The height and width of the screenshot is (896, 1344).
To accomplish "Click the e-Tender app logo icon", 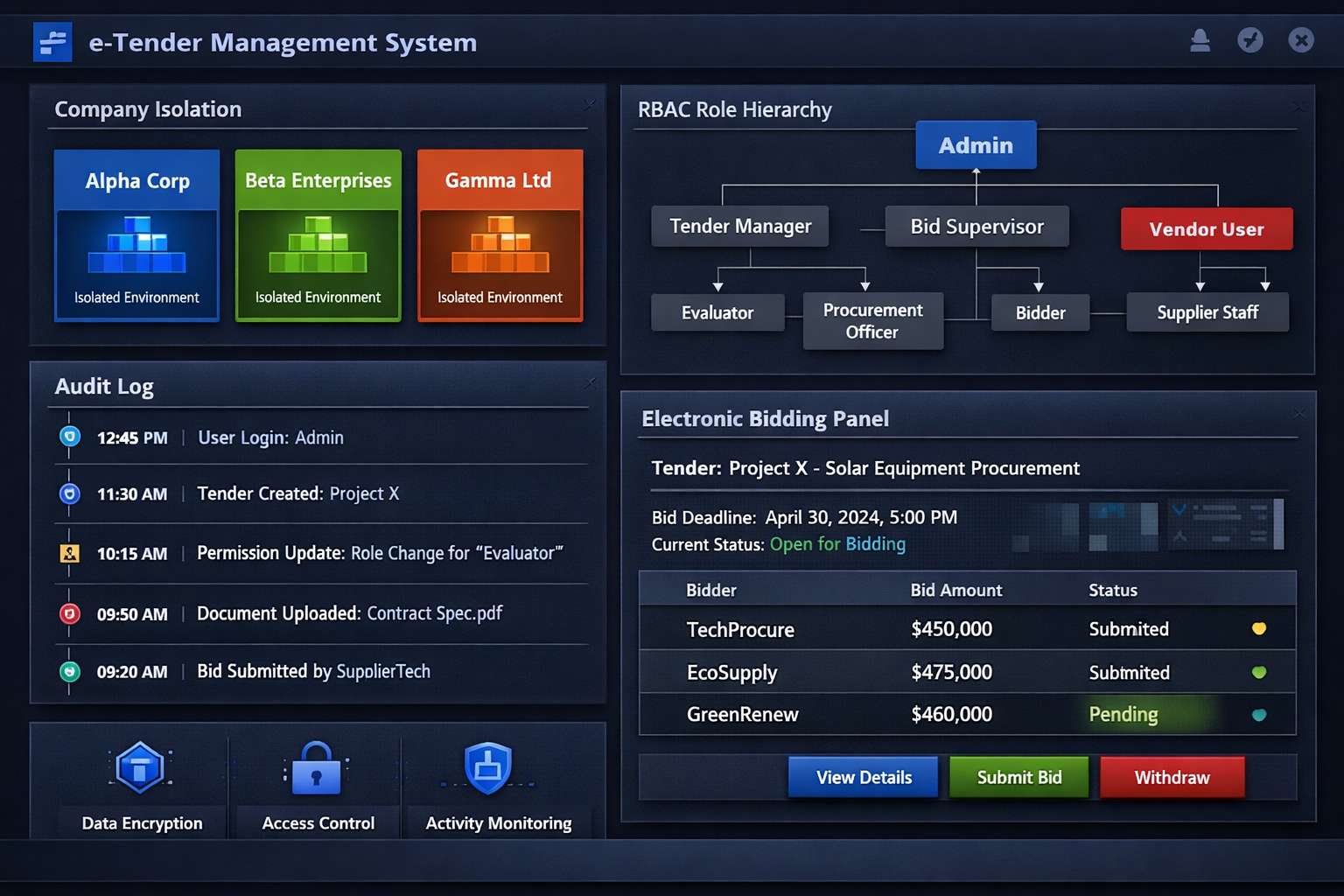I will (x=52, y=42).
